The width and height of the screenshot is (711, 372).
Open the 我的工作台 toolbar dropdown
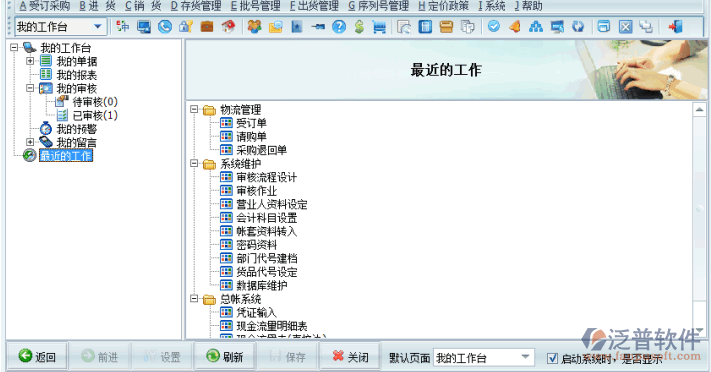pyautogui.click(x=97, y=27)
